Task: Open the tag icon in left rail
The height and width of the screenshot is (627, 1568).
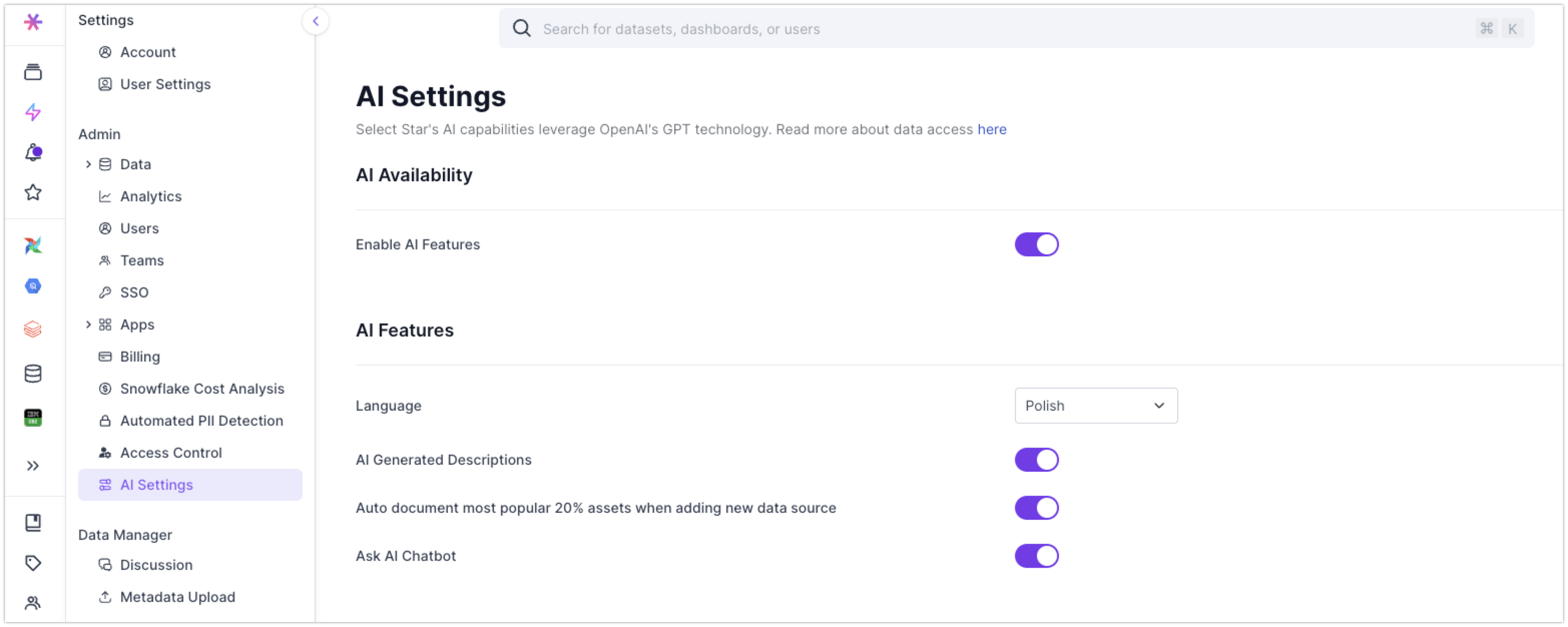Action: click(x=33, y=562)
